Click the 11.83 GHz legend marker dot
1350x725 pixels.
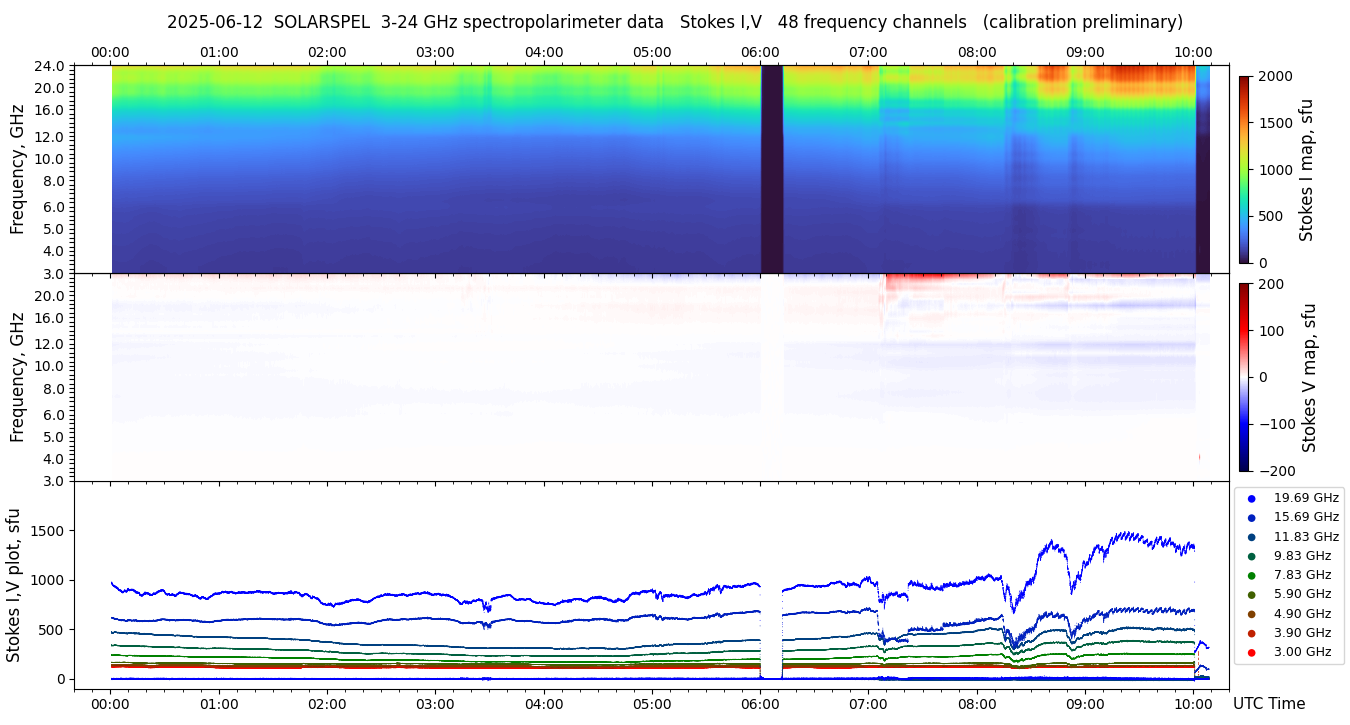pos(1251,537)
